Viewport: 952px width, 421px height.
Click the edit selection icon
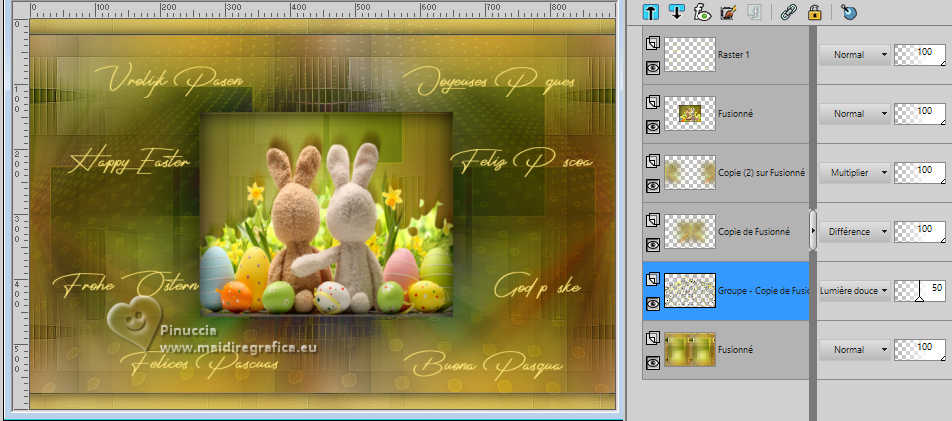pos(728,12)
